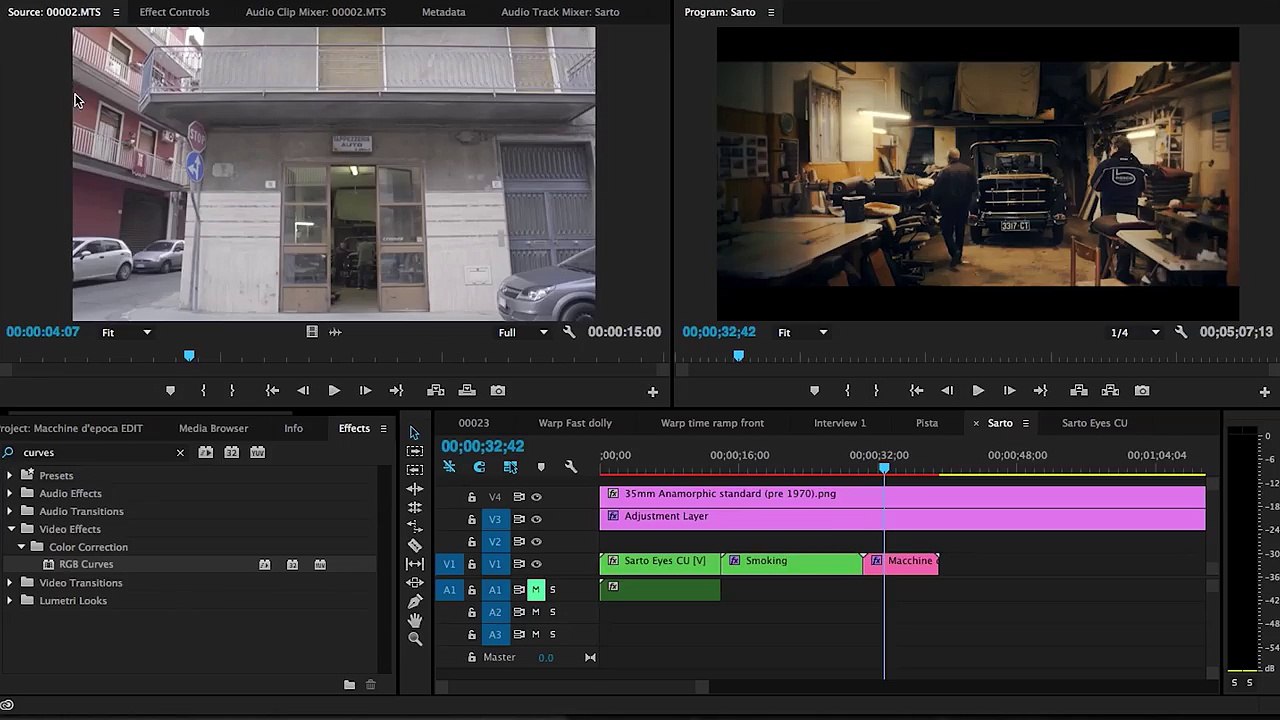
Task: Play the Program monitor sequence
Action: (x=978, y=391)
